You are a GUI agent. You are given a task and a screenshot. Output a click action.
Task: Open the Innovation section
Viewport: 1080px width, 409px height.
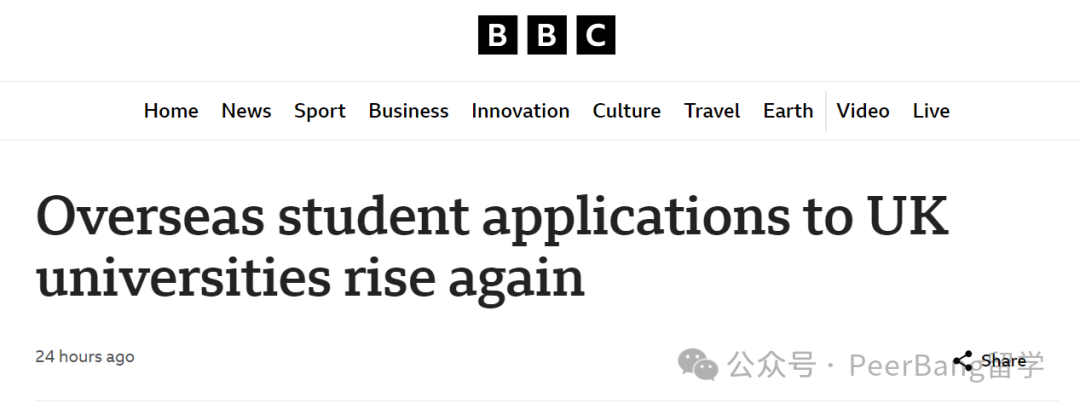click(520, 111)
